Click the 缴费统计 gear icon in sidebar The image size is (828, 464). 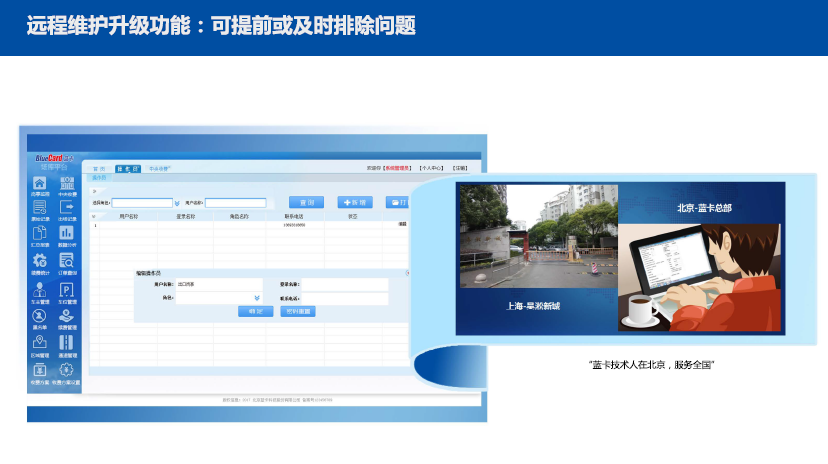click(x=39, y=260)
